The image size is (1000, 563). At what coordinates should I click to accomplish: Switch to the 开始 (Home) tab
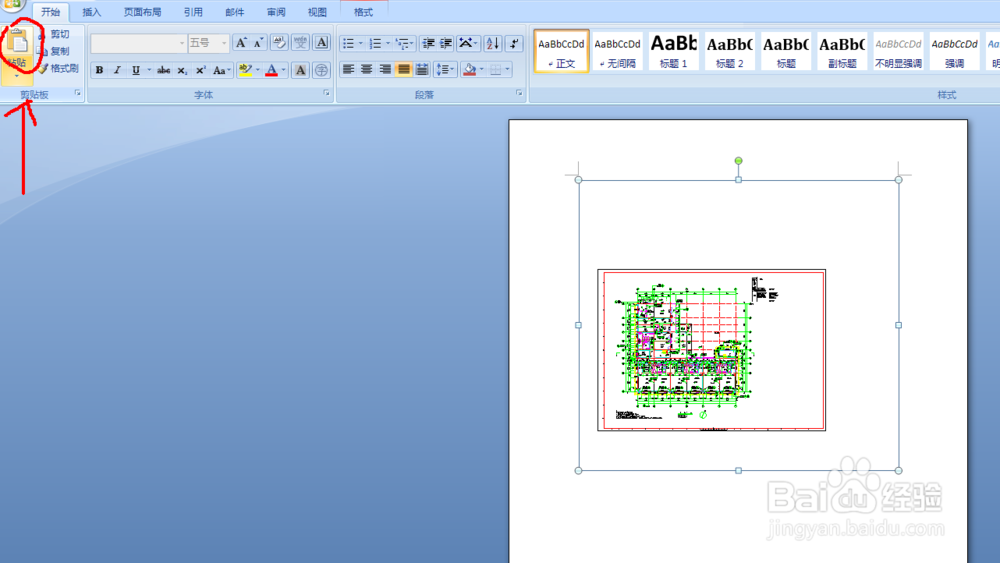click(x=50, y=12)
